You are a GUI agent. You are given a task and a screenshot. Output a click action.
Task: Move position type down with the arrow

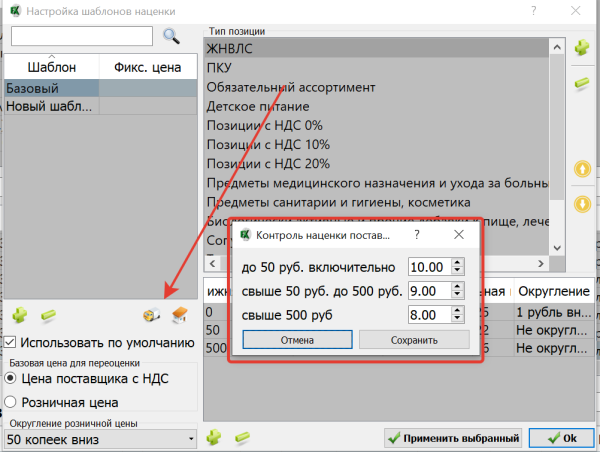tap(582, 205)
